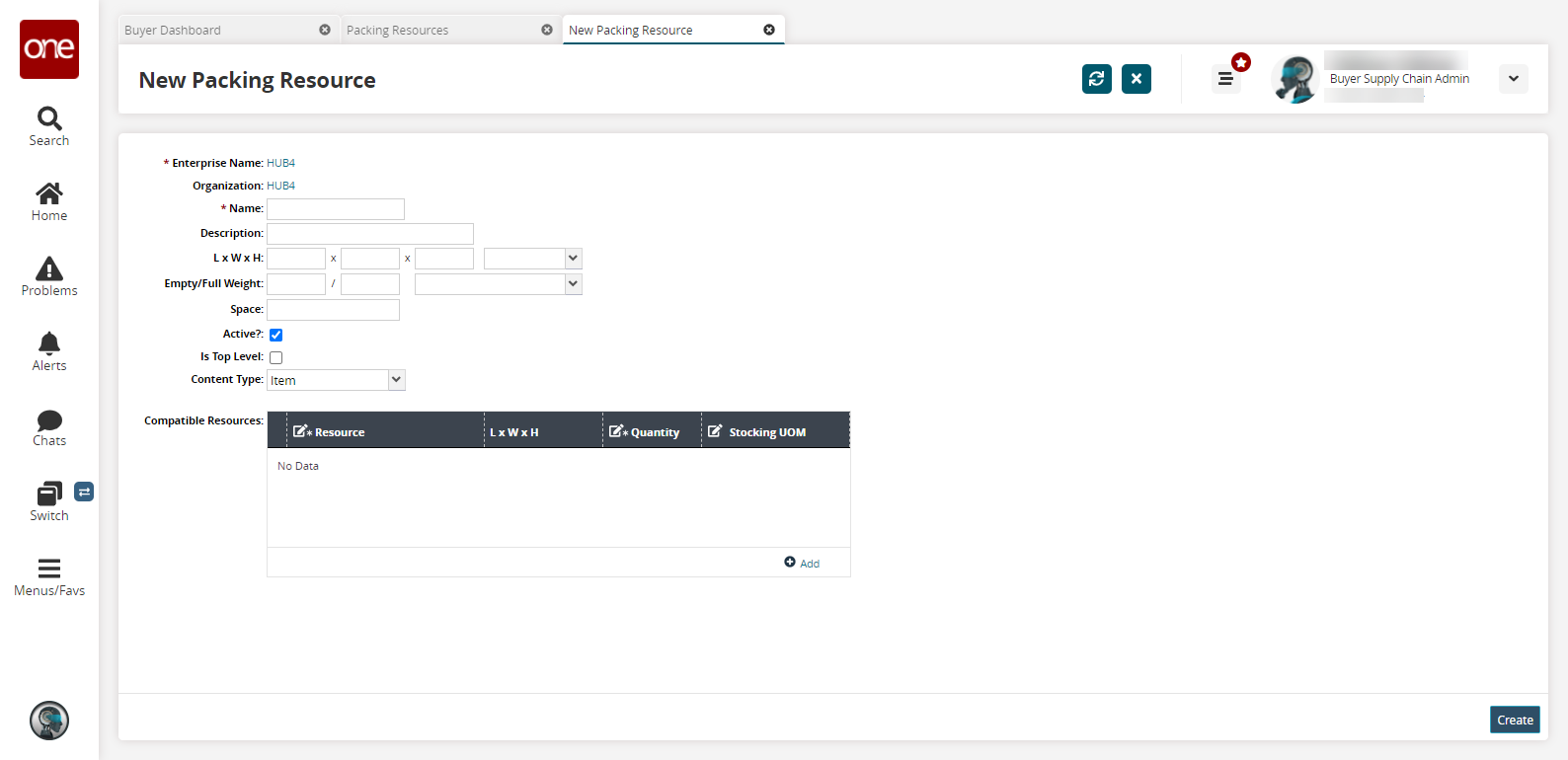Click the Space input field
This screenshot has height=760, width=1568.
pyautogui.click(x=334, y=310)
